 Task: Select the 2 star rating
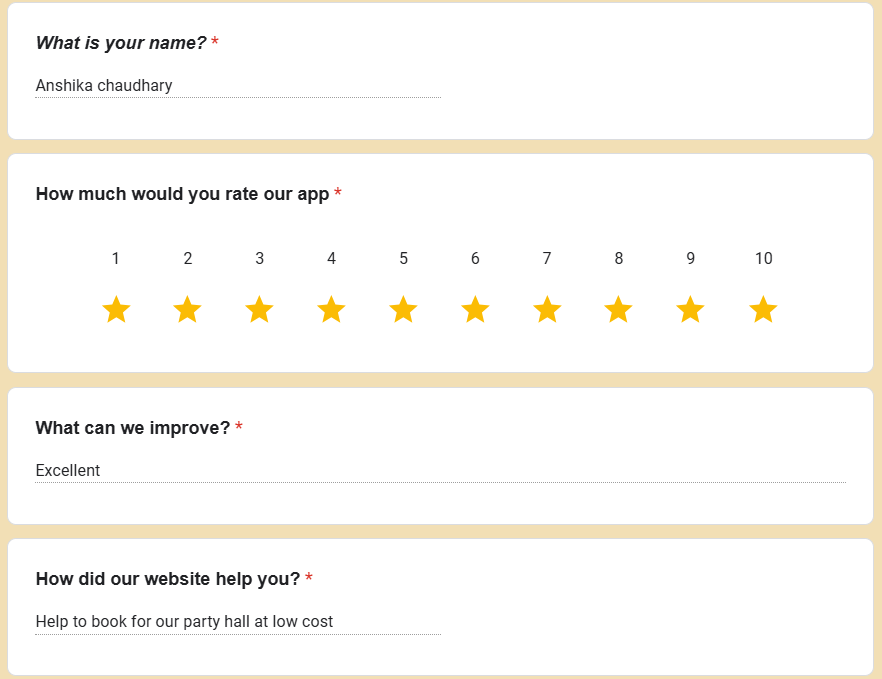pyautogui.click(x=188, y=310)
